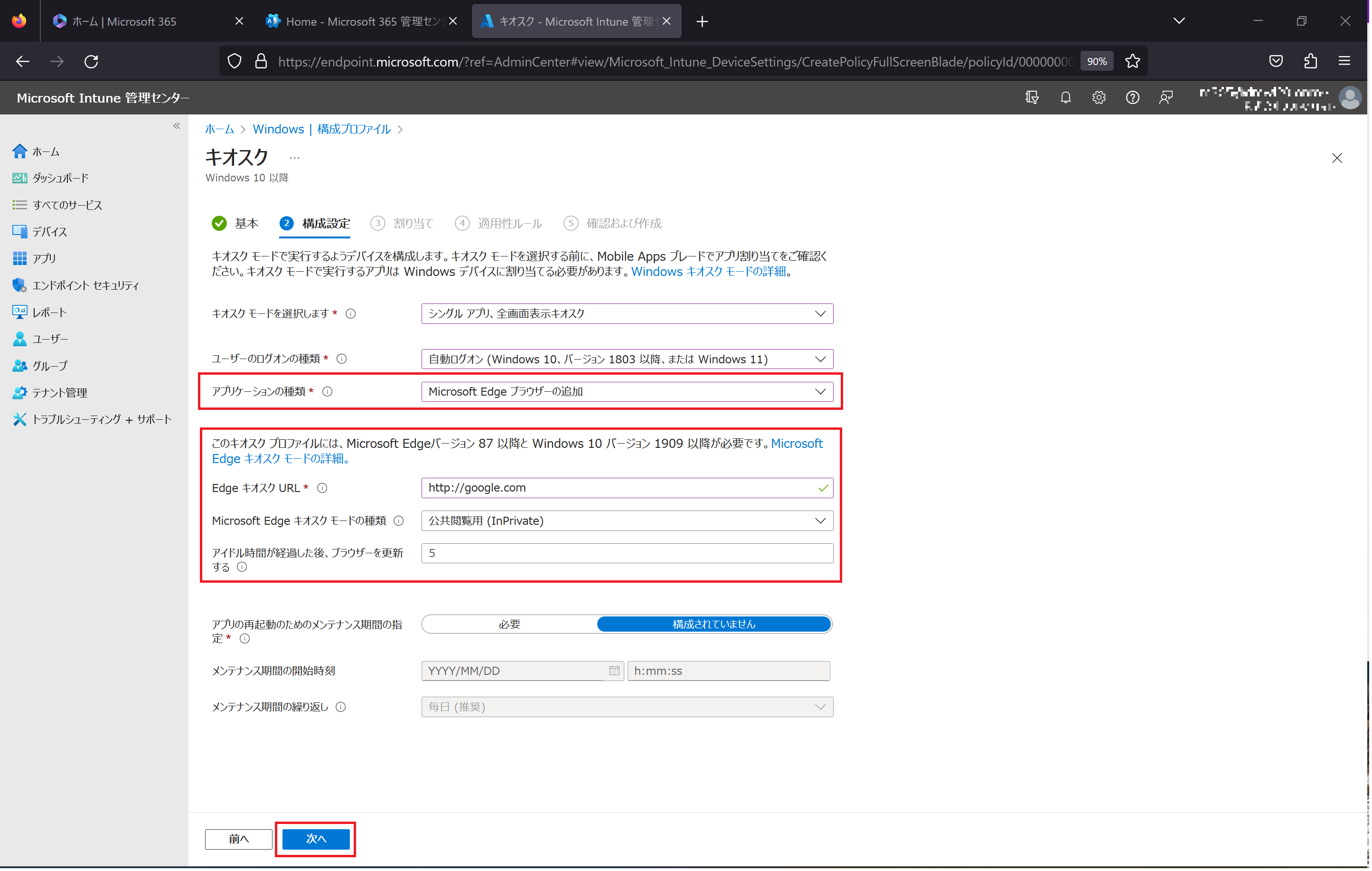Go to 適用性ルール wizard step
This screenshot has width=1372, height=871.
click(499, 224)
